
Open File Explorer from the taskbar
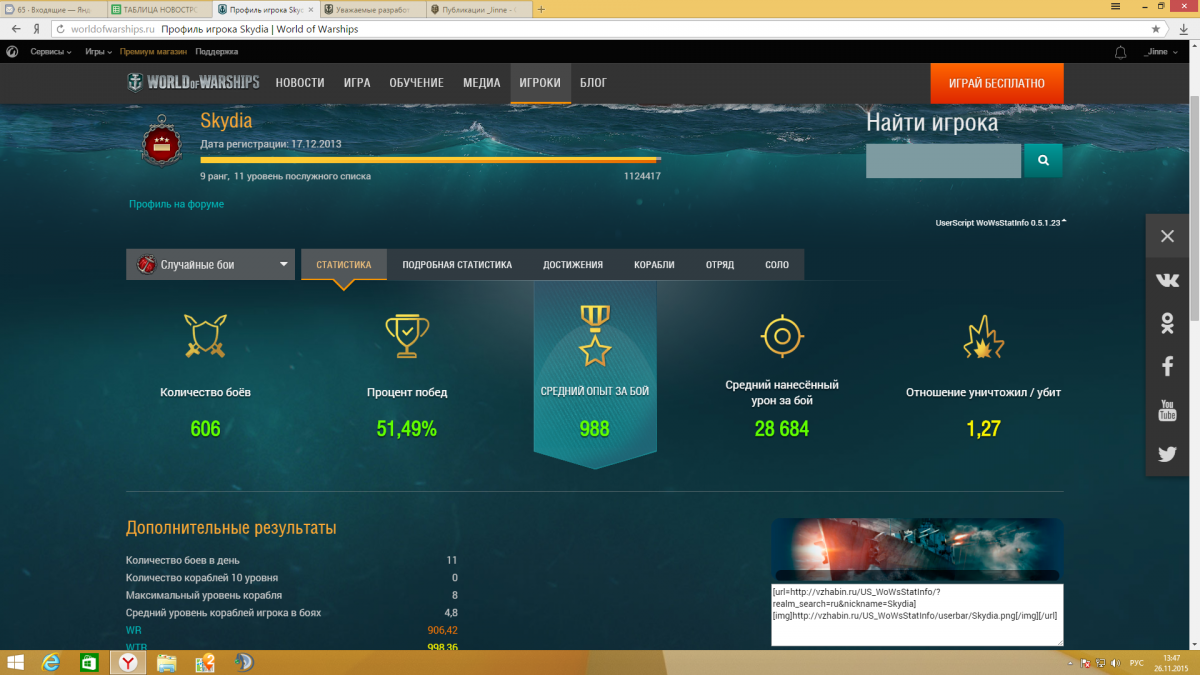[x=166, y=662]
